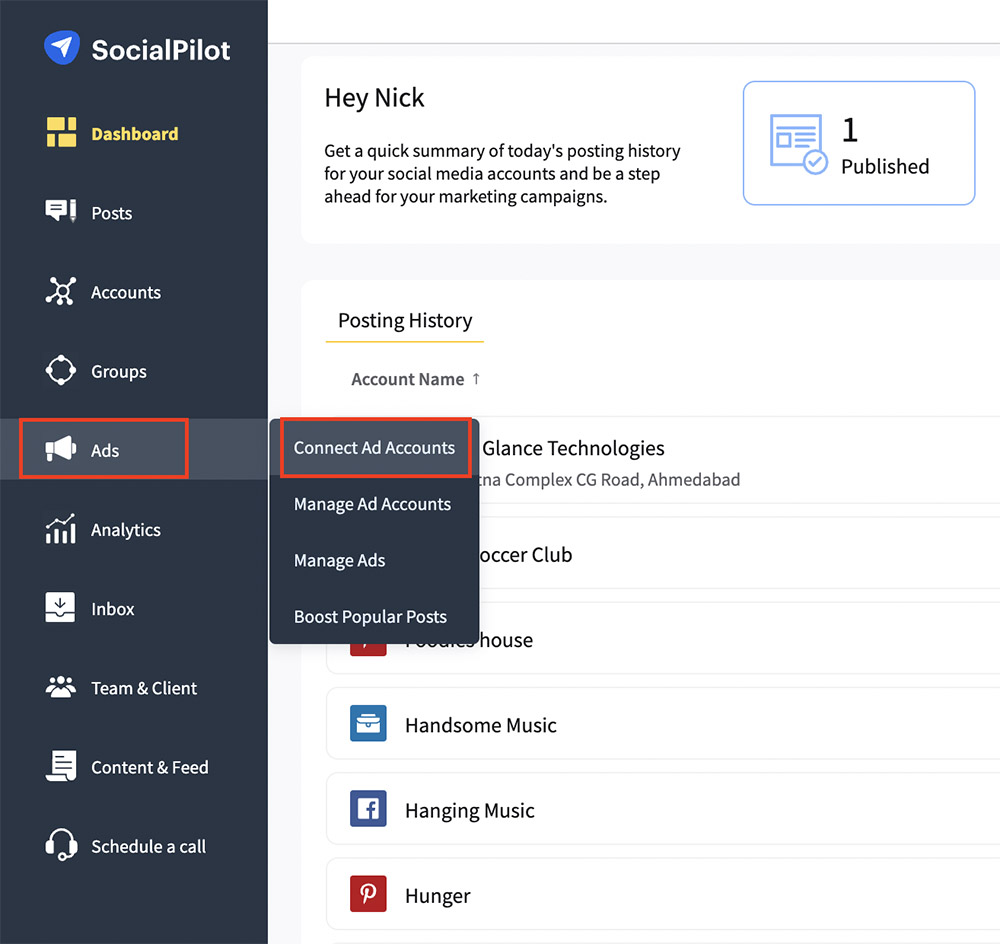Viewport: 1000px width, 944px height.
Task: Click the Published post document icon
Action: point(798,144)
